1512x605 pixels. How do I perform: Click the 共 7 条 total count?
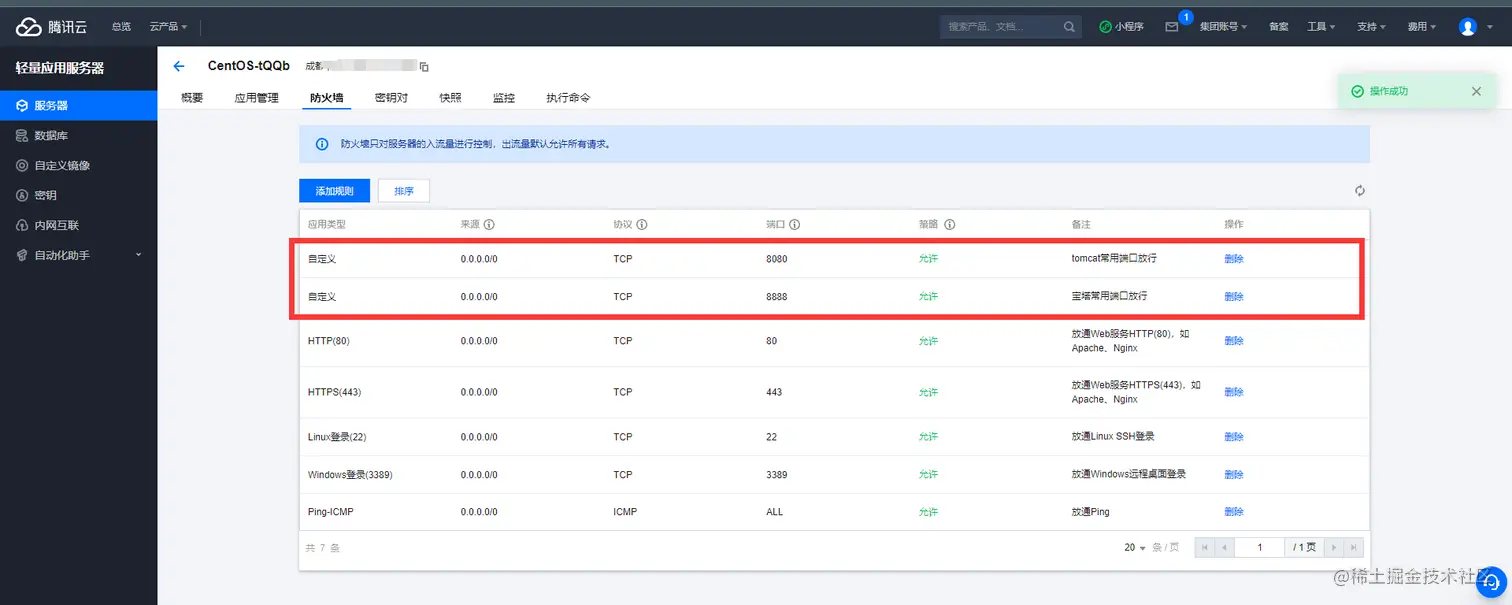[x=323, y=548]
